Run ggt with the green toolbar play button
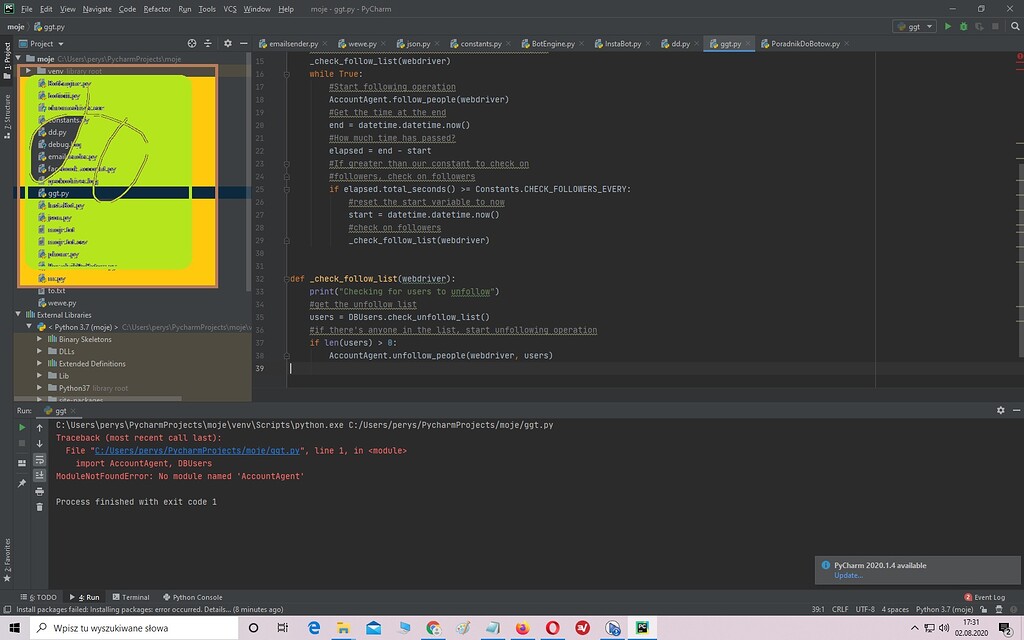Viewport: 1024px width, 640px height. tap(948, 27)
